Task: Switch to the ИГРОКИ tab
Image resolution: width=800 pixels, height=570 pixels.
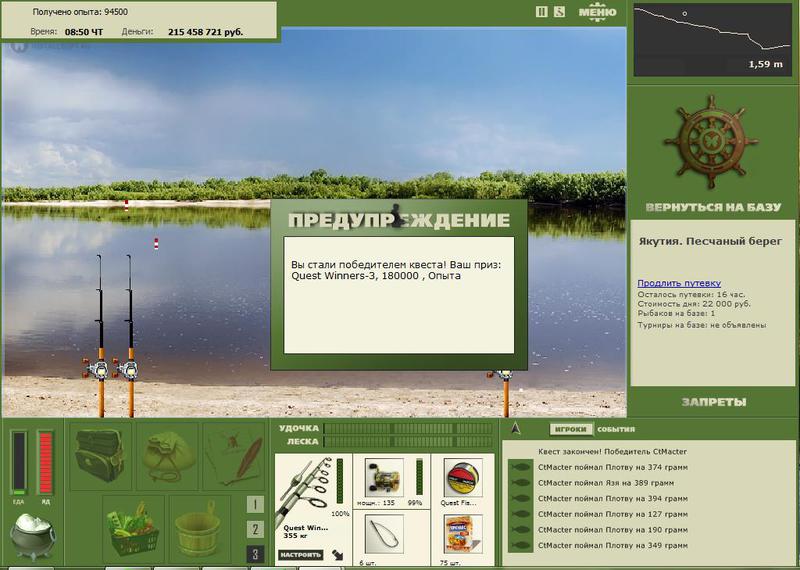Action: (x=570, y=429)
